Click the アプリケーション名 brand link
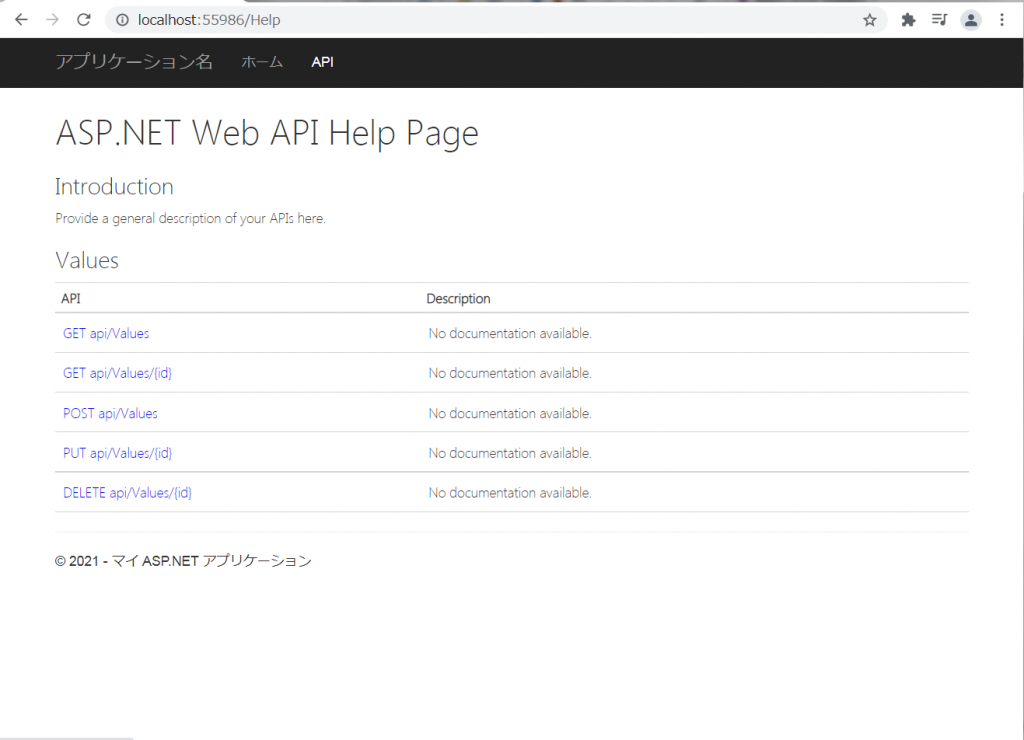This screenshot has height=740, width=1024. click(x=135, y=62)
